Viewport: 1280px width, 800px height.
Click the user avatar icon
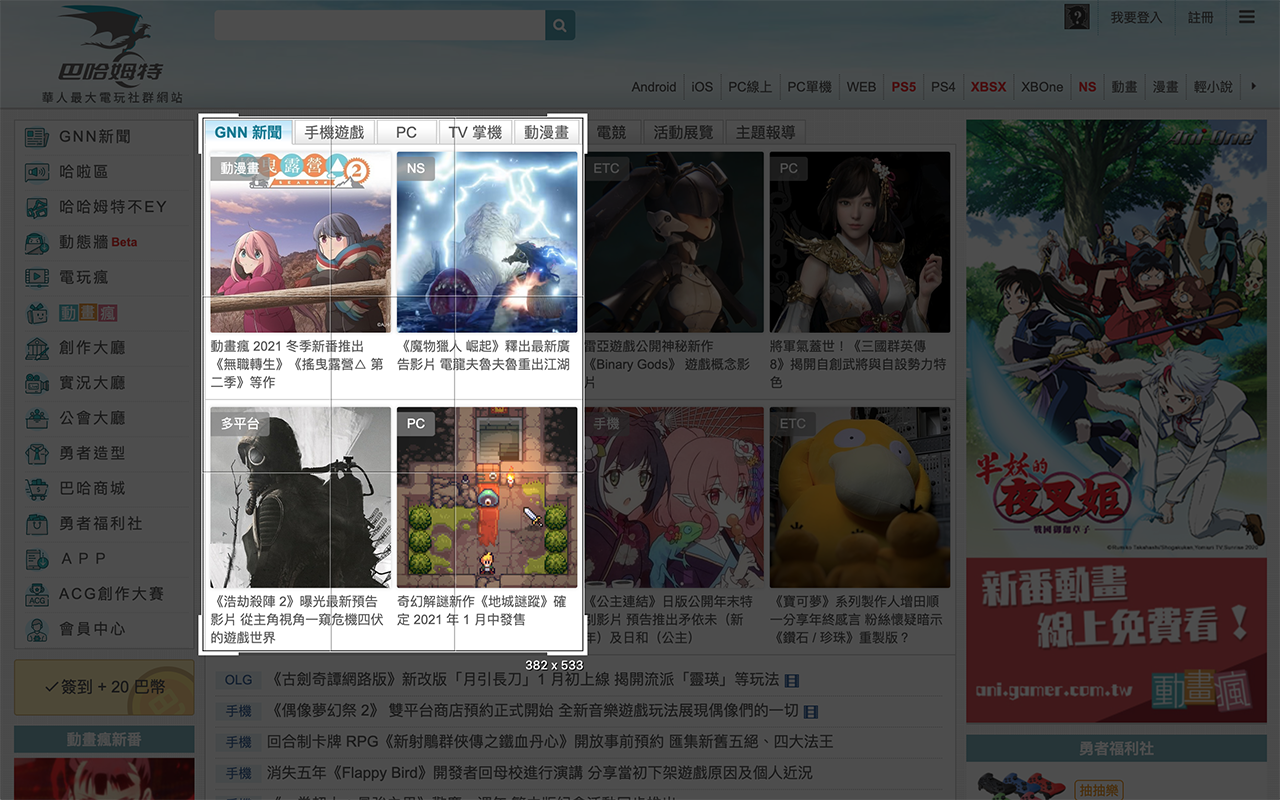pyautogui.click(x=1077, y=17)
